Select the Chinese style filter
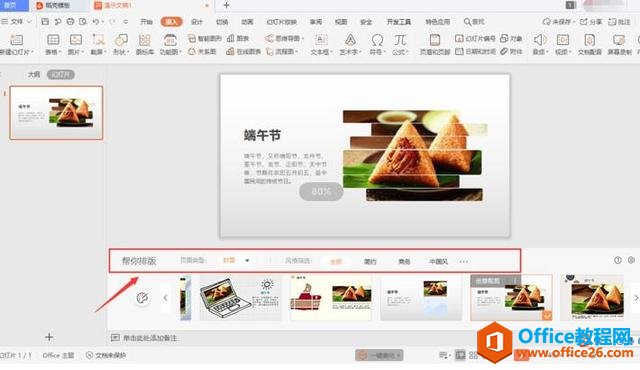Image resolution: width=640 pixels, height=370 pixels. [x=438, y=261]
